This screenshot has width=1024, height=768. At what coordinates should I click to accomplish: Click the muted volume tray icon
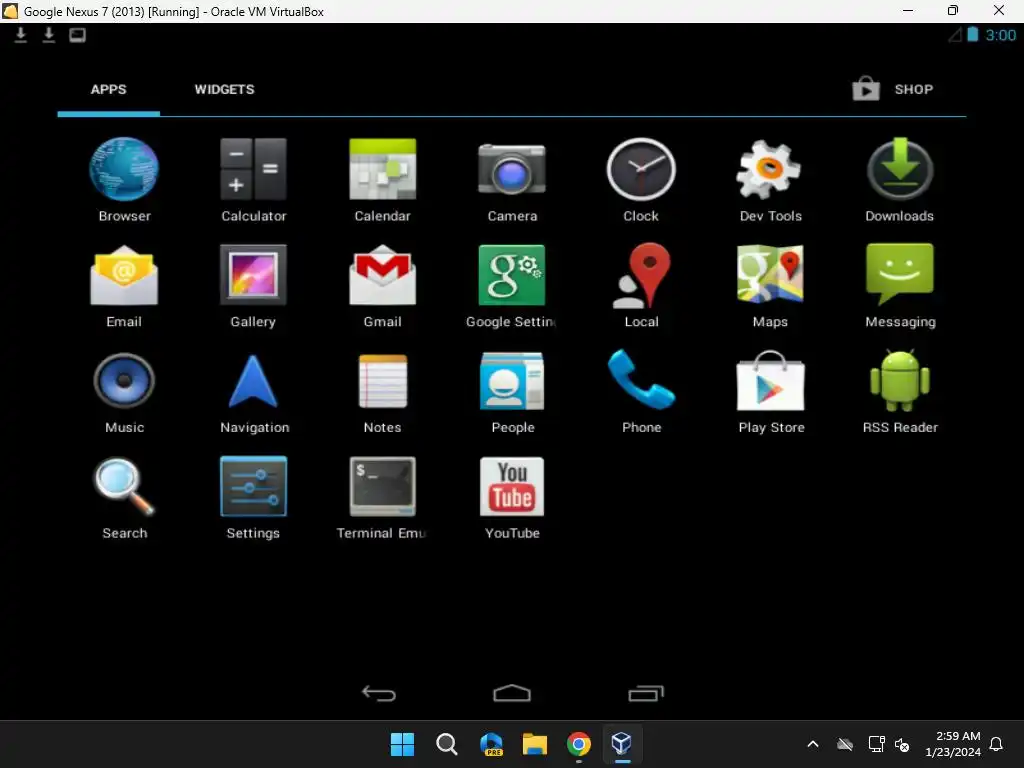(x=902, y=744)
